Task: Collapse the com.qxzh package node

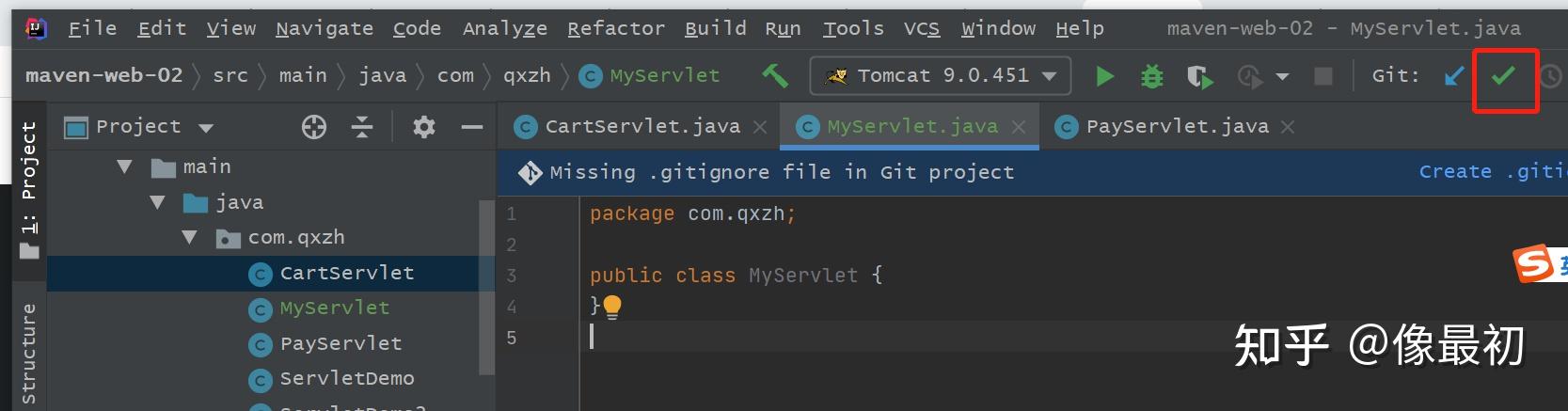Action: 190,238
